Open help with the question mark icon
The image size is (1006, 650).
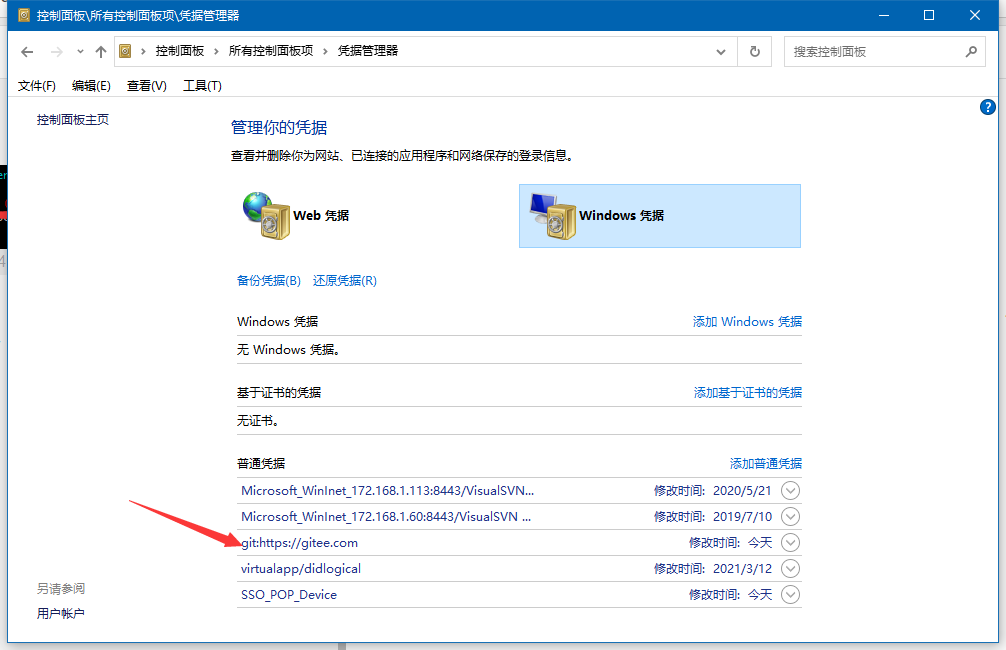pos(987,107)
